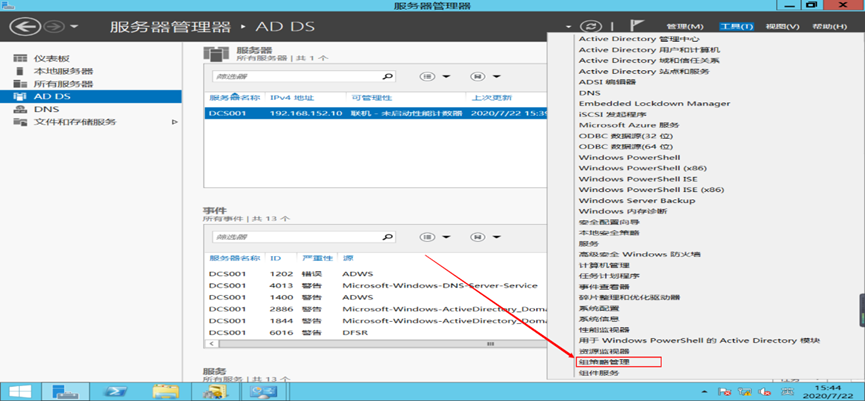Sort events by the 源 column
The image size is (865, 401).
(x=348, y=258)
